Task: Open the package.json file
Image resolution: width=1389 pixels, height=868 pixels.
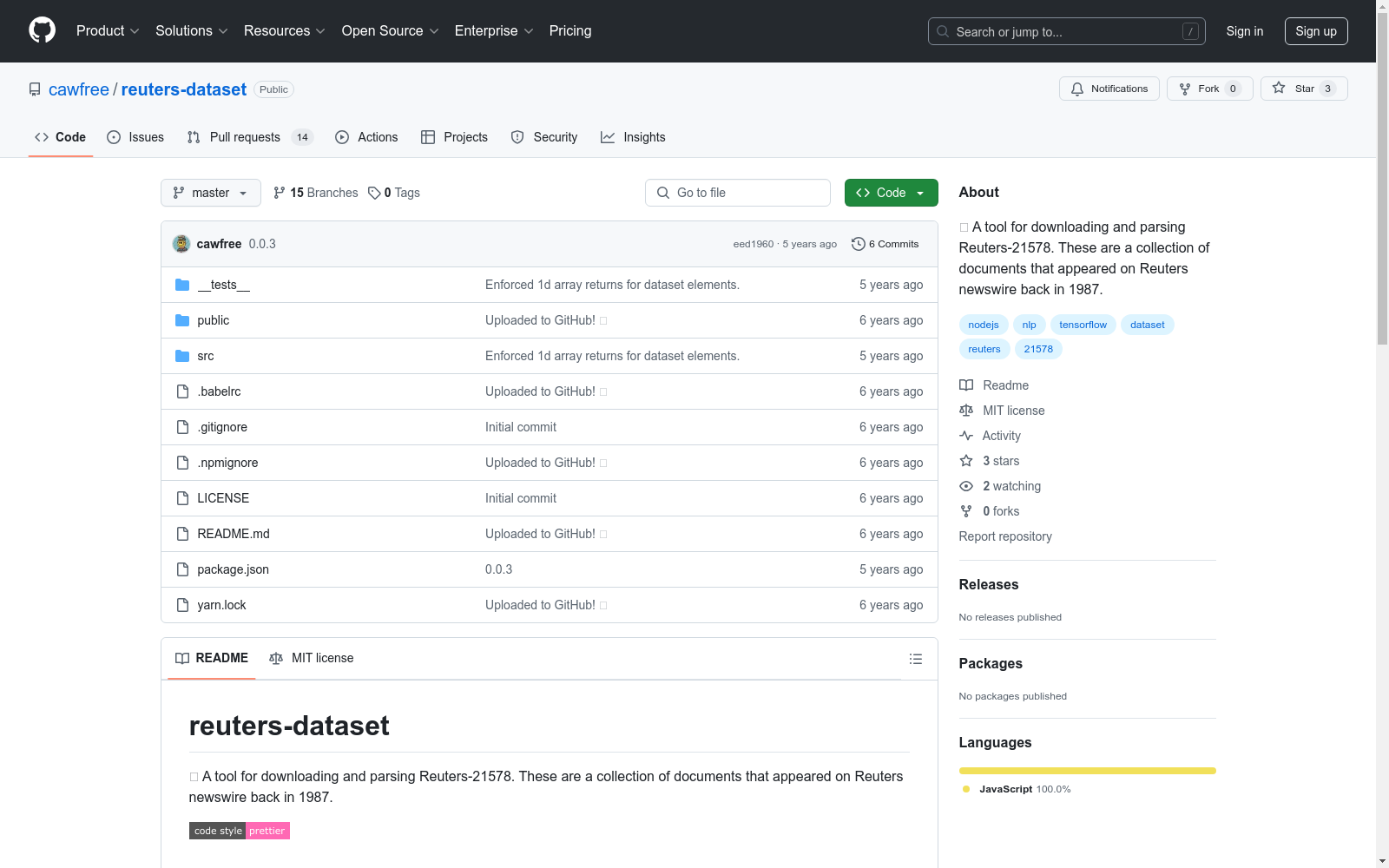Action: [233, 569]
